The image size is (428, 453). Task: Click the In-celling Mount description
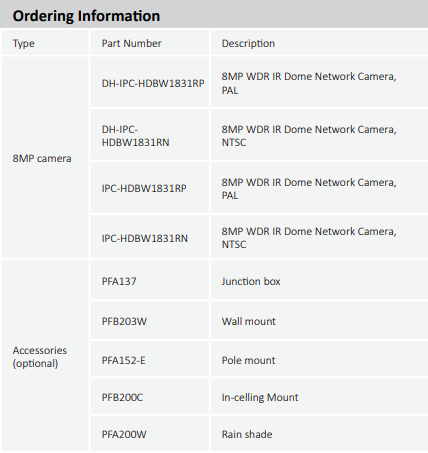coord(260,397)
